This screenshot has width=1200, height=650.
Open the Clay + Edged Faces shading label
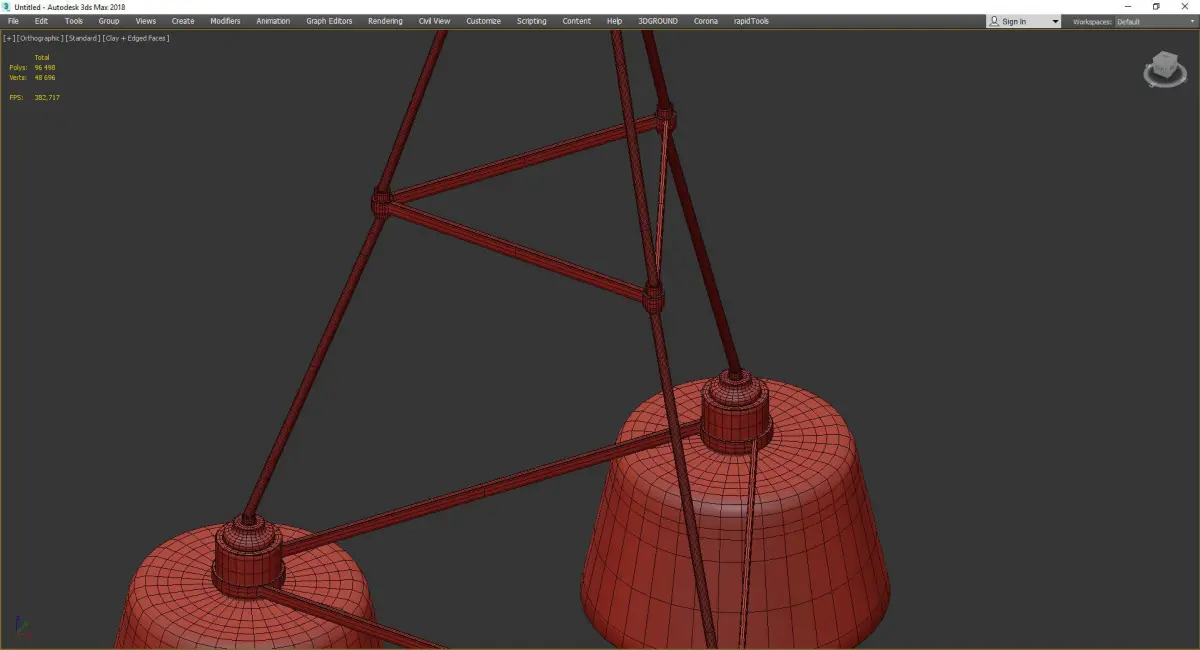pyautogui.click(x=136, y=38)
